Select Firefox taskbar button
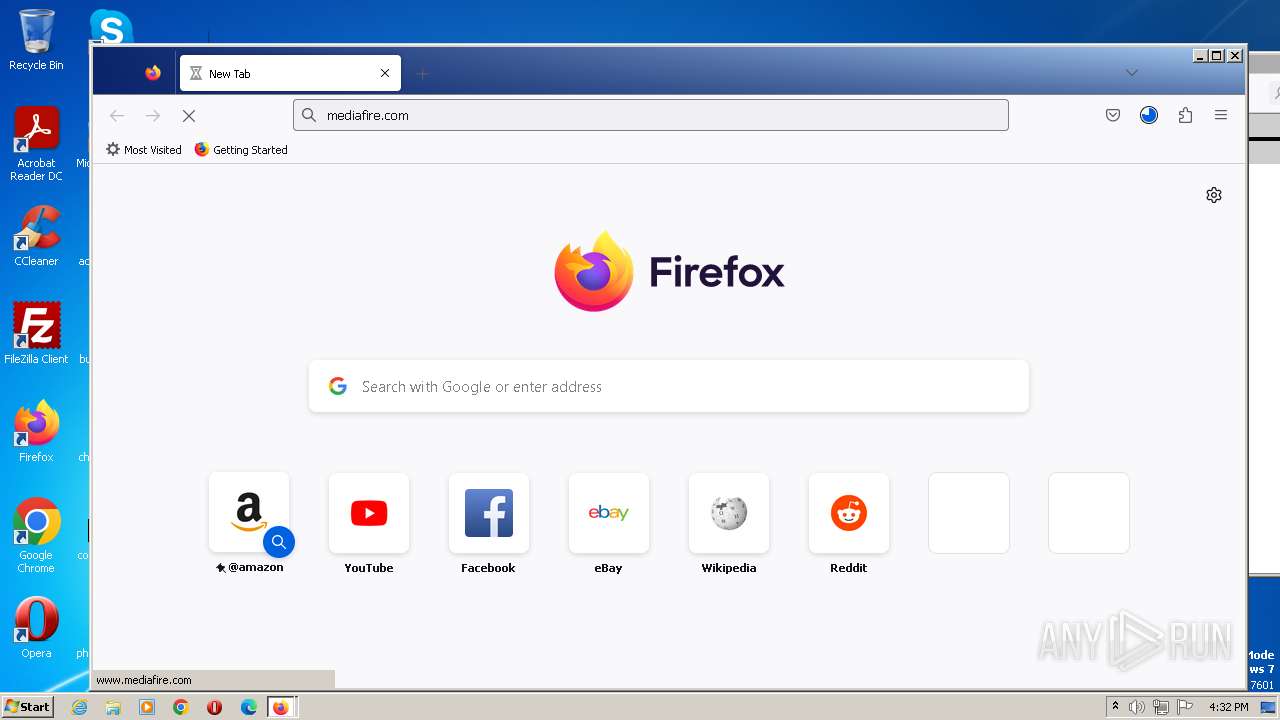Screen dimensions: 1280x720 (282, 707)
